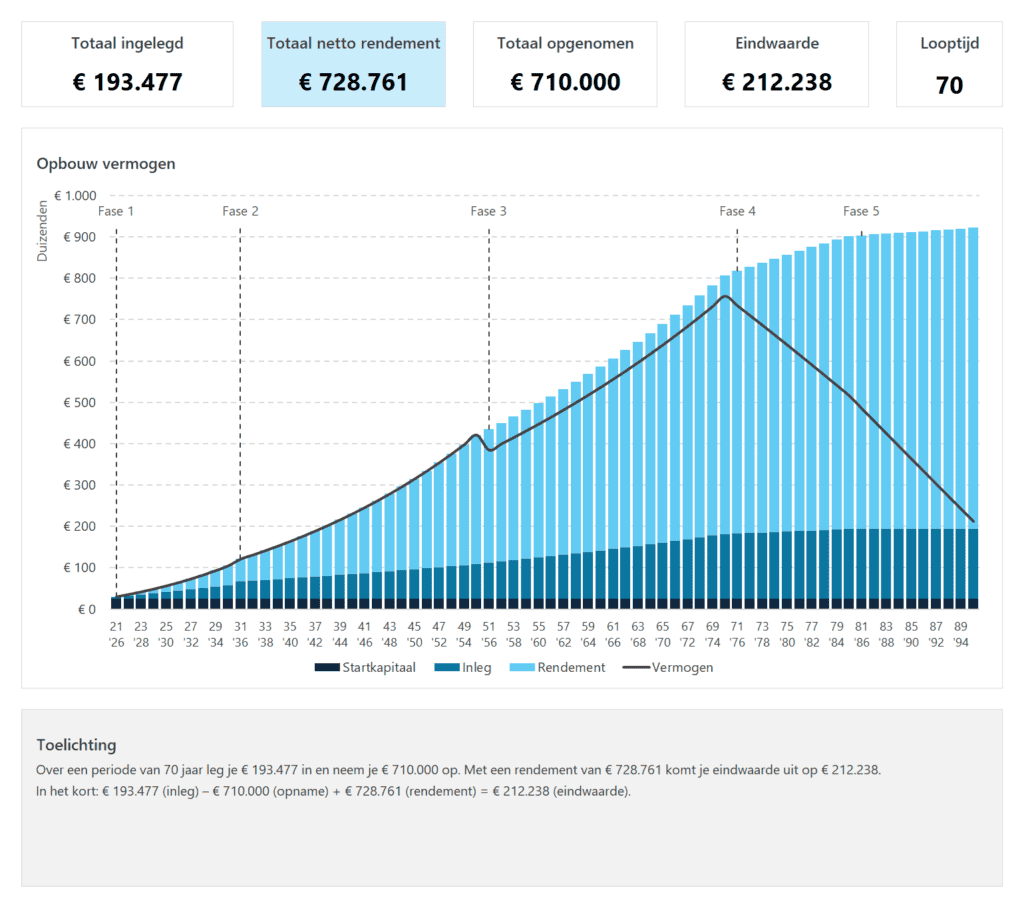
Task: Select the Fase 2 marker label
Action: (x=240, y=211)
